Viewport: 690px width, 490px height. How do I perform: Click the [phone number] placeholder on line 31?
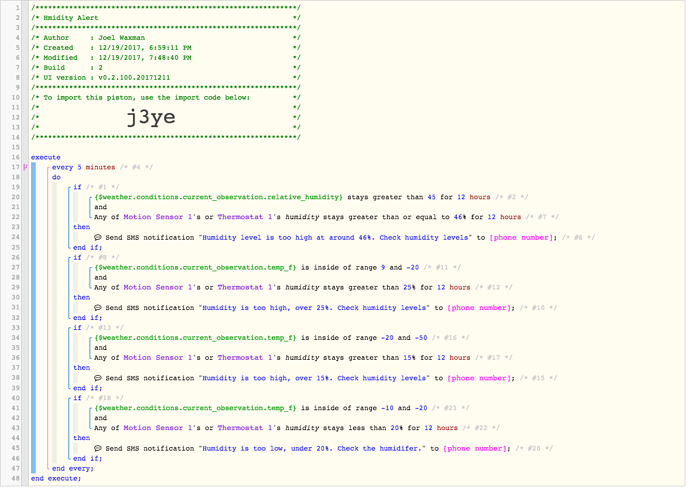tap(479, 308)
